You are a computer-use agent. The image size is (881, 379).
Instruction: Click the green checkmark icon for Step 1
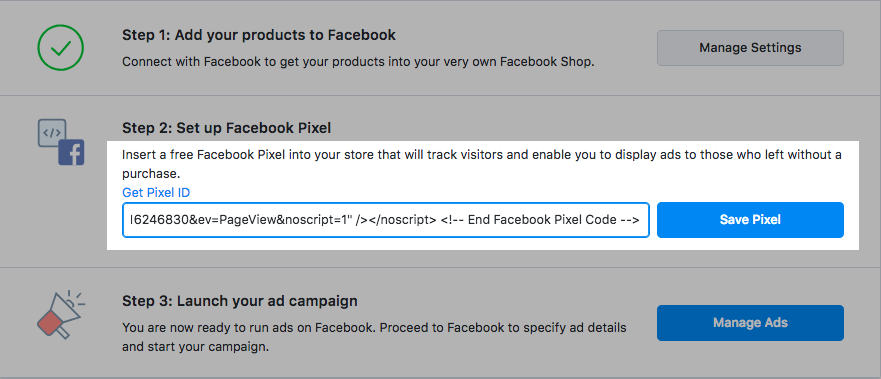(60, 48)
